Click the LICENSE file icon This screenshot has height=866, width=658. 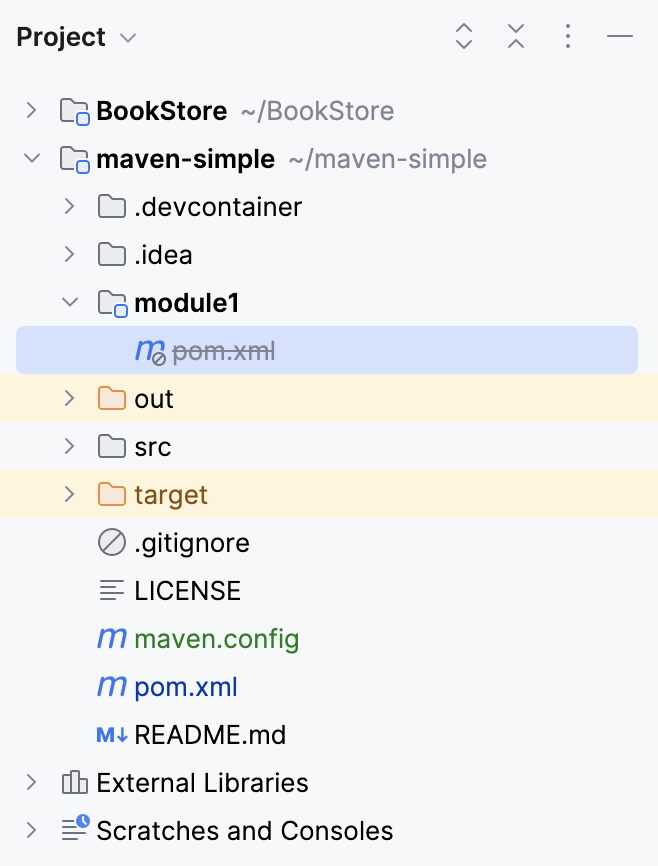pyautogui.click(x=110, y=590)
